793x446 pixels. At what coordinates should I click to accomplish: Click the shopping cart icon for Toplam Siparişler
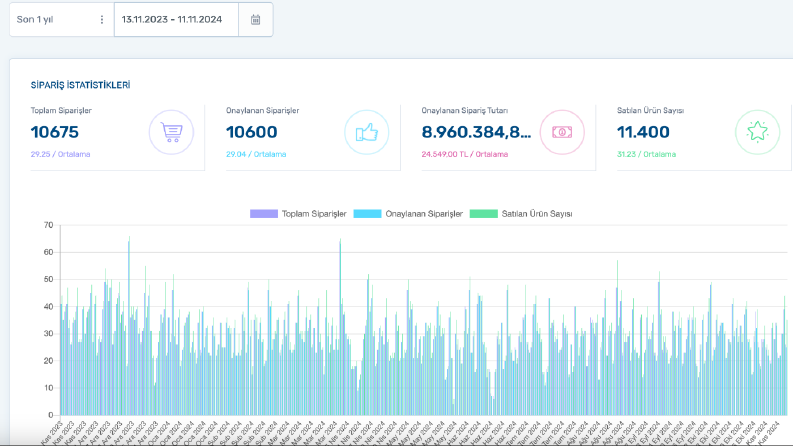click(x=171, y=132)
